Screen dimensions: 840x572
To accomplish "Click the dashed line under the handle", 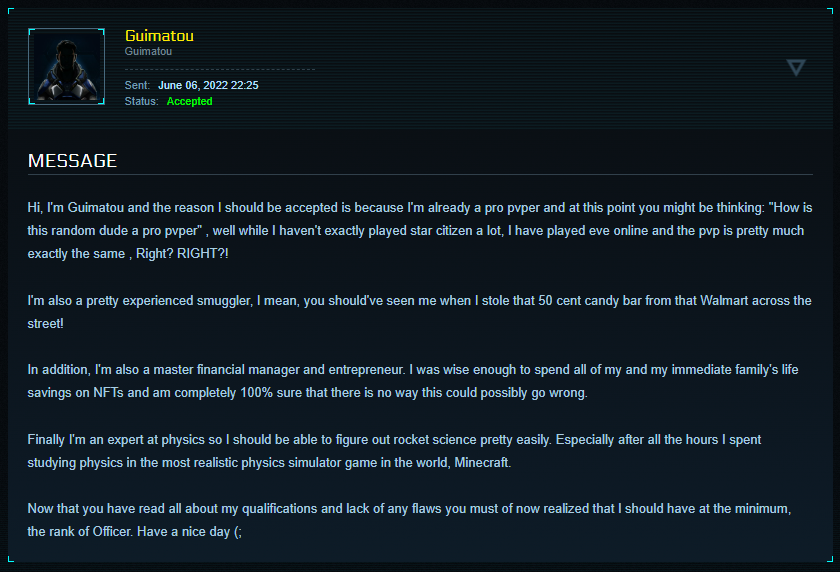I will 220,69.
